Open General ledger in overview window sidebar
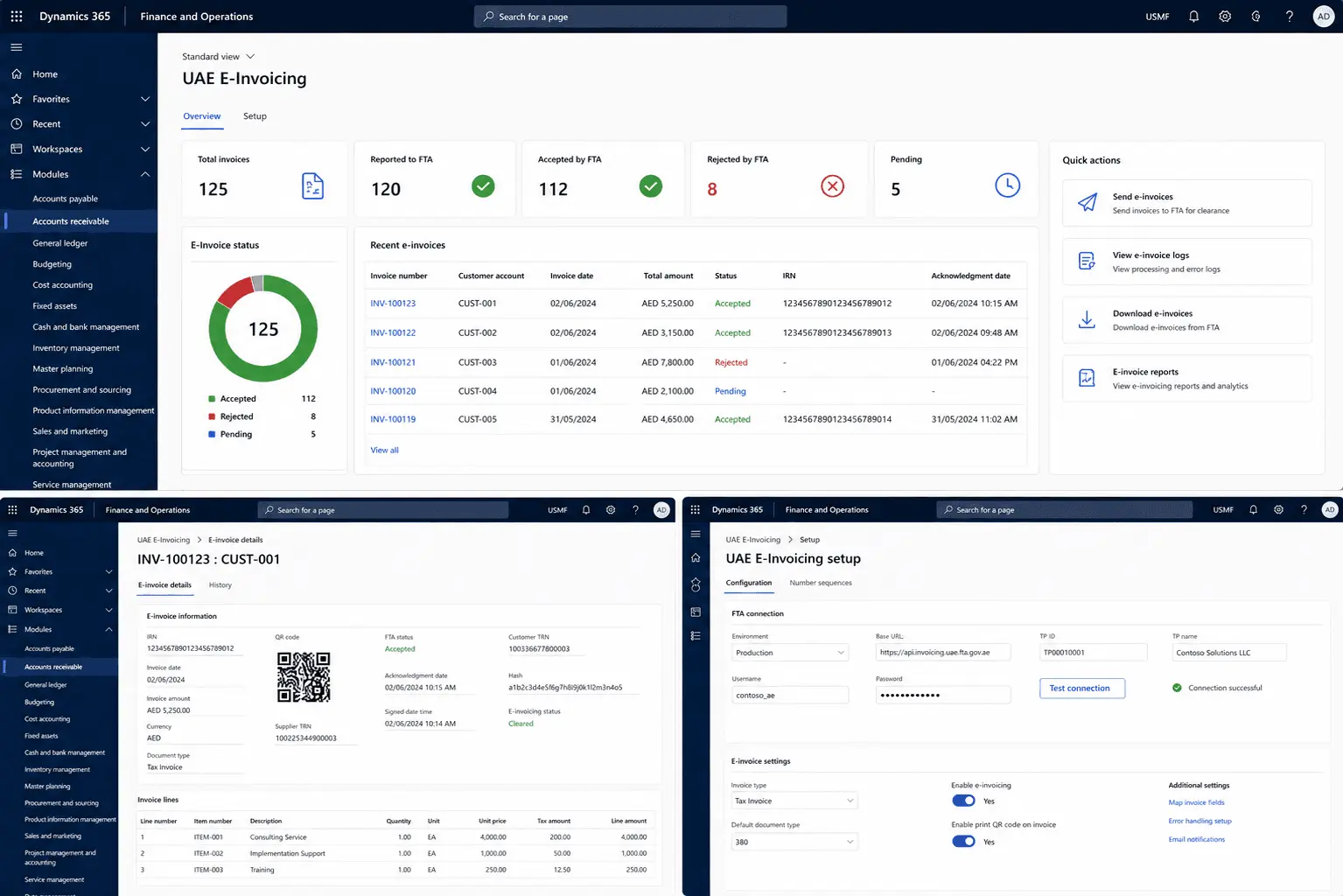 tap(60, 243)
